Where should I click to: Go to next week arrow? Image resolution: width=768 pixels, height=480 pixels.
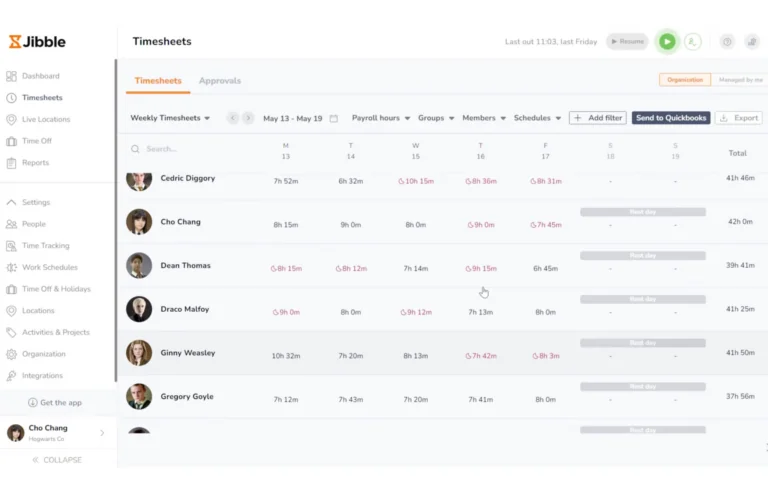tap(248, 118)
